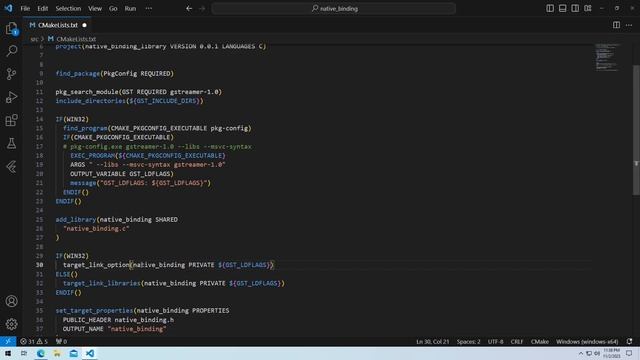Open the File menu
The image size is (640, 360).
click(x=25, y=8)
